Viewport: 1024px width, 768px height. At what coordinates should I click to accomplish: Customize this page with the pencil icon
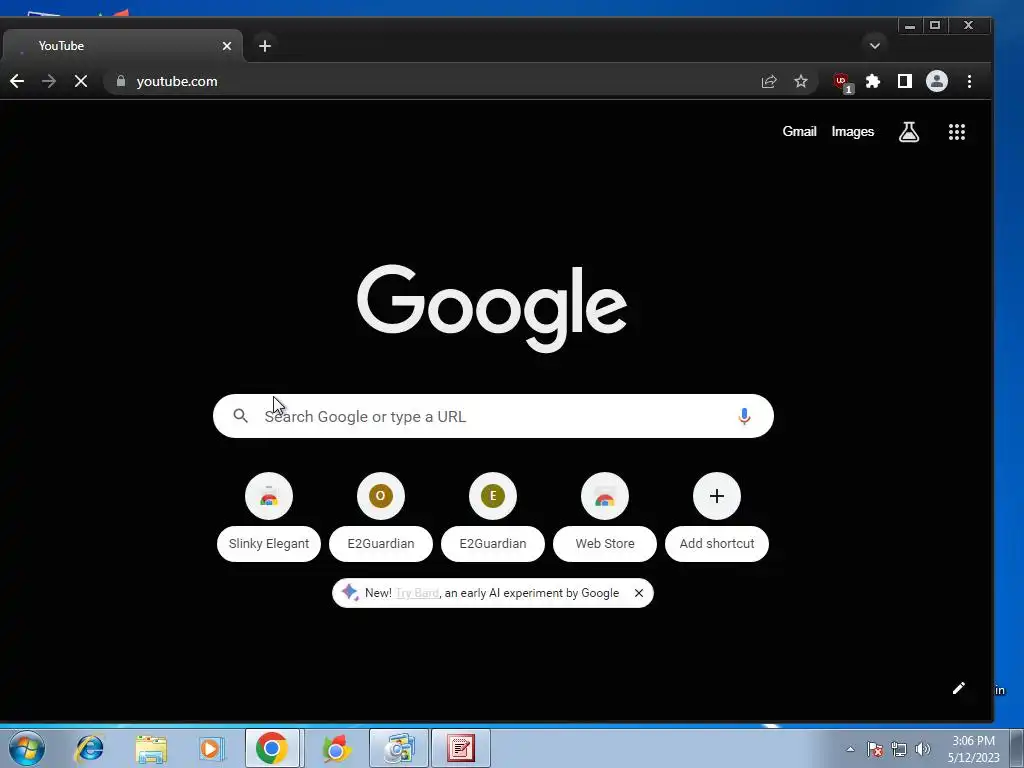[x=958, y=688]
